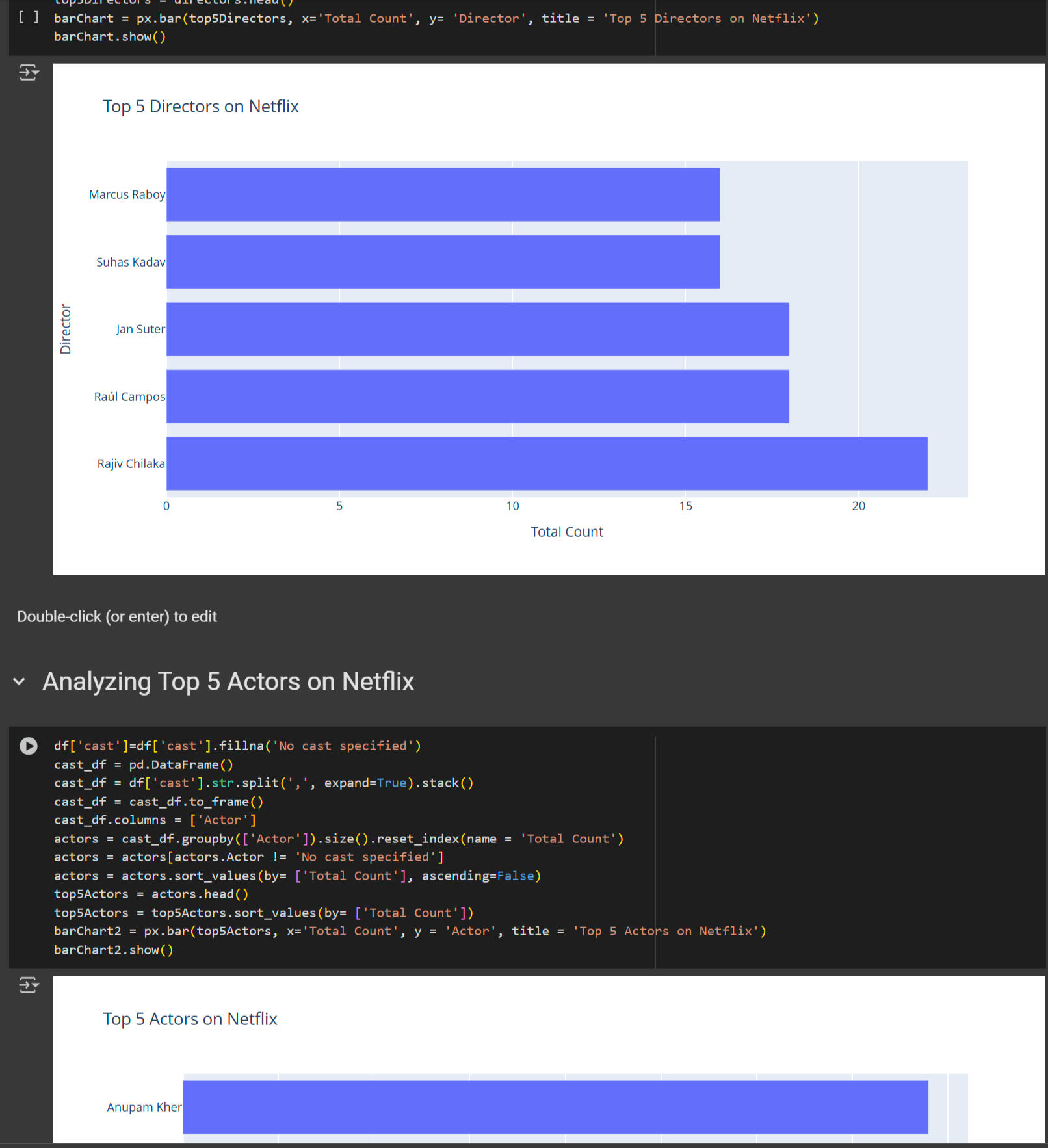
Task: Place cursor on the barChart2.show() code line
Action: (x=114, y=950)
